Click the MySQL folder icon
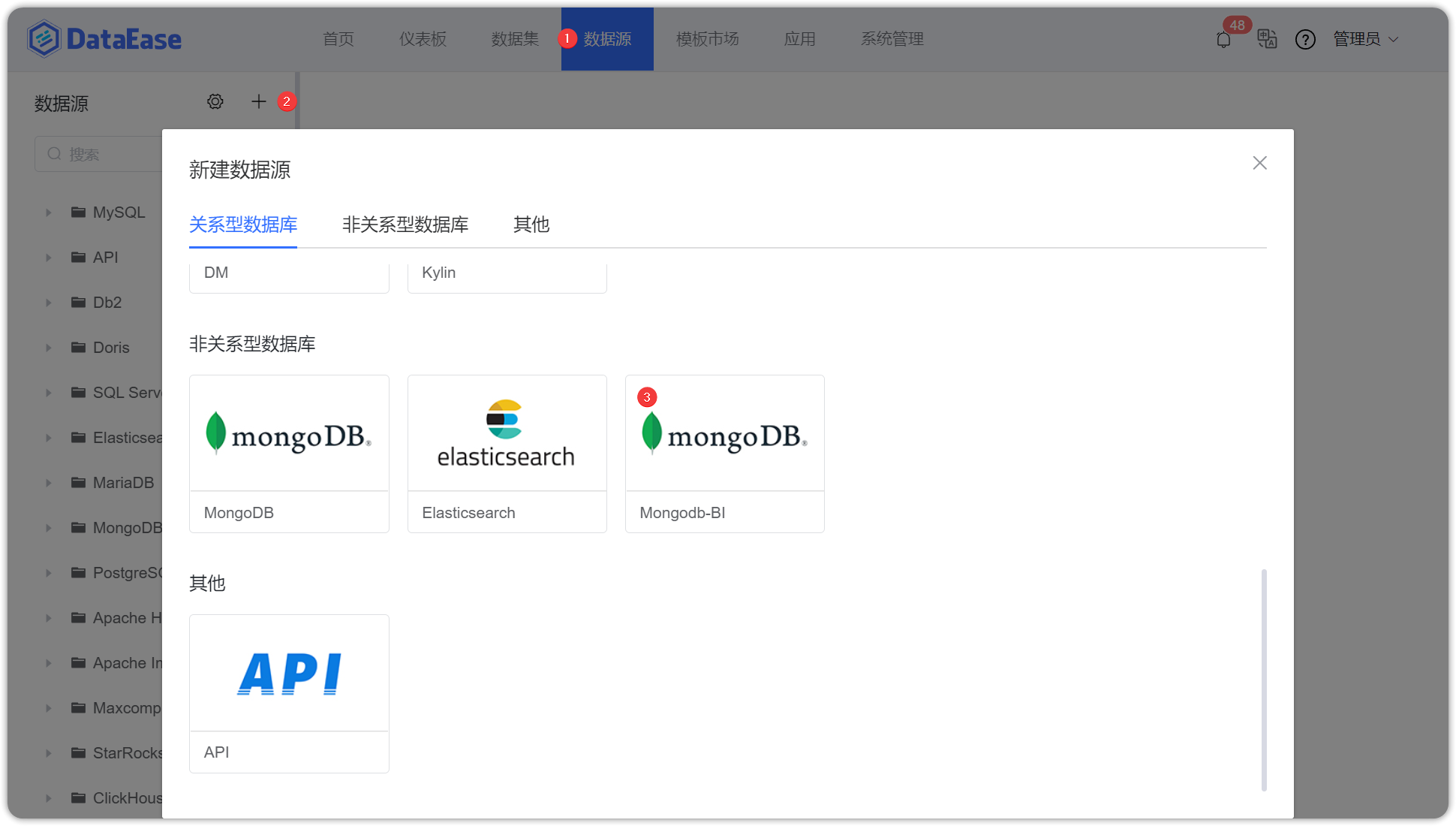 (78, 213)
